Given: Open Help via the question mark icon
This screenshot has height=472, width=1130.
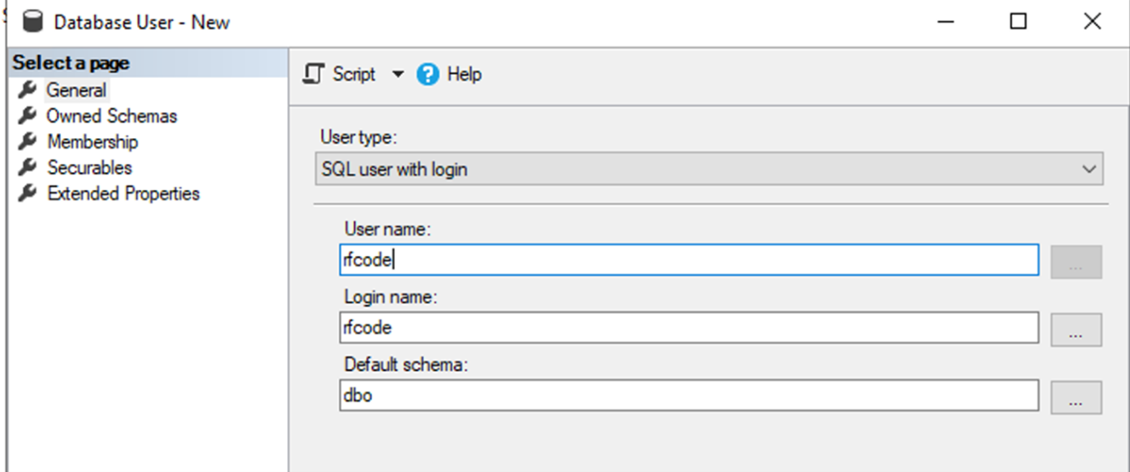Looking at the screenshot, I should tap(429, 75).
